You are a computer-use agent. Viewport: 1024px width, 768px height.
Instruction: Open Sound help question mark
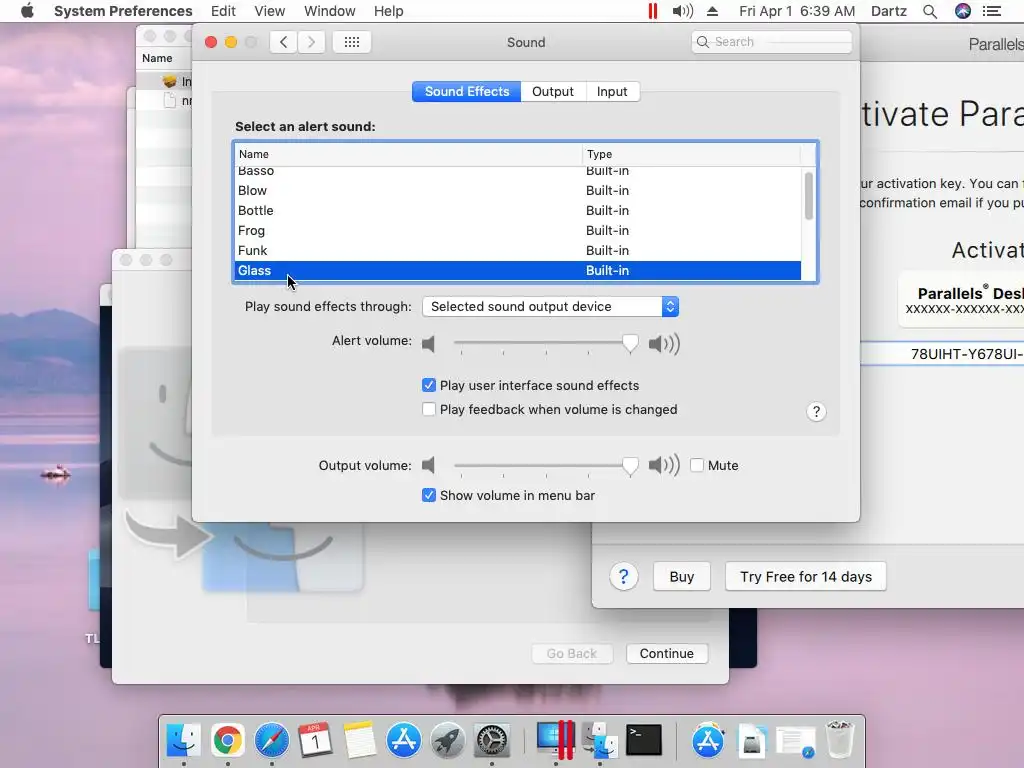pyautogui.click(x=816, y=411)
